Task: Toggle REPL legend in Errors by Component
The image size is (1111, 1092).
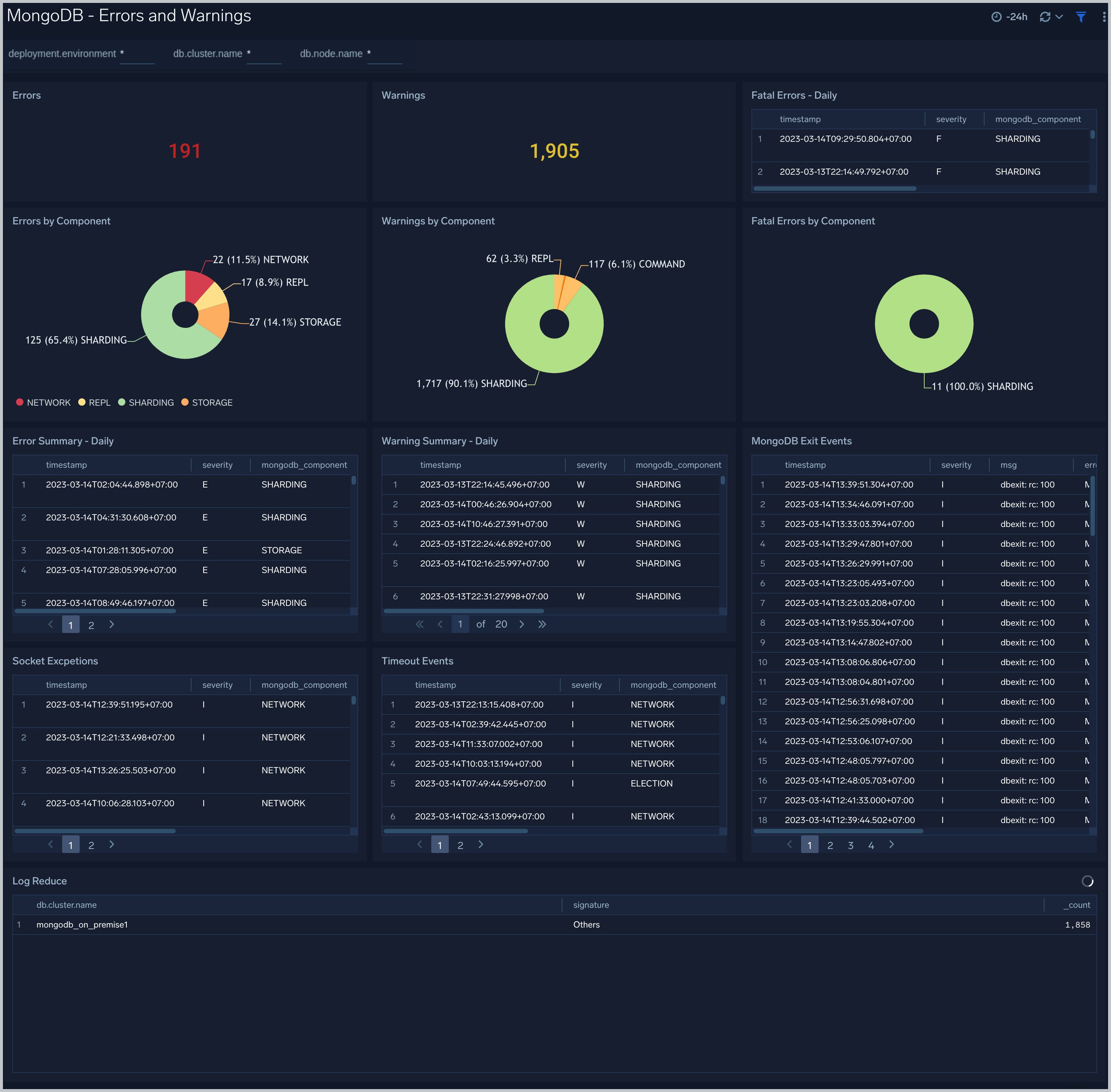Action: tap(94, 403)
